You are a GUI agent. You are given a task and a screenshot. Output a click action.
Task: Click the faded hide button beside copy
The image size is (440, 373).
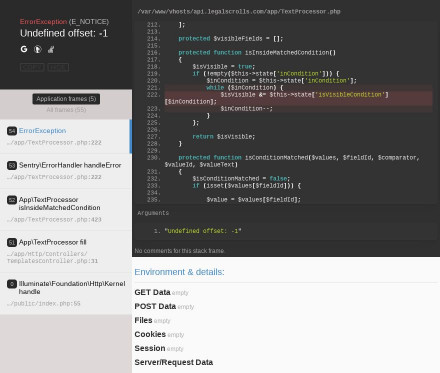pos(58,67)
